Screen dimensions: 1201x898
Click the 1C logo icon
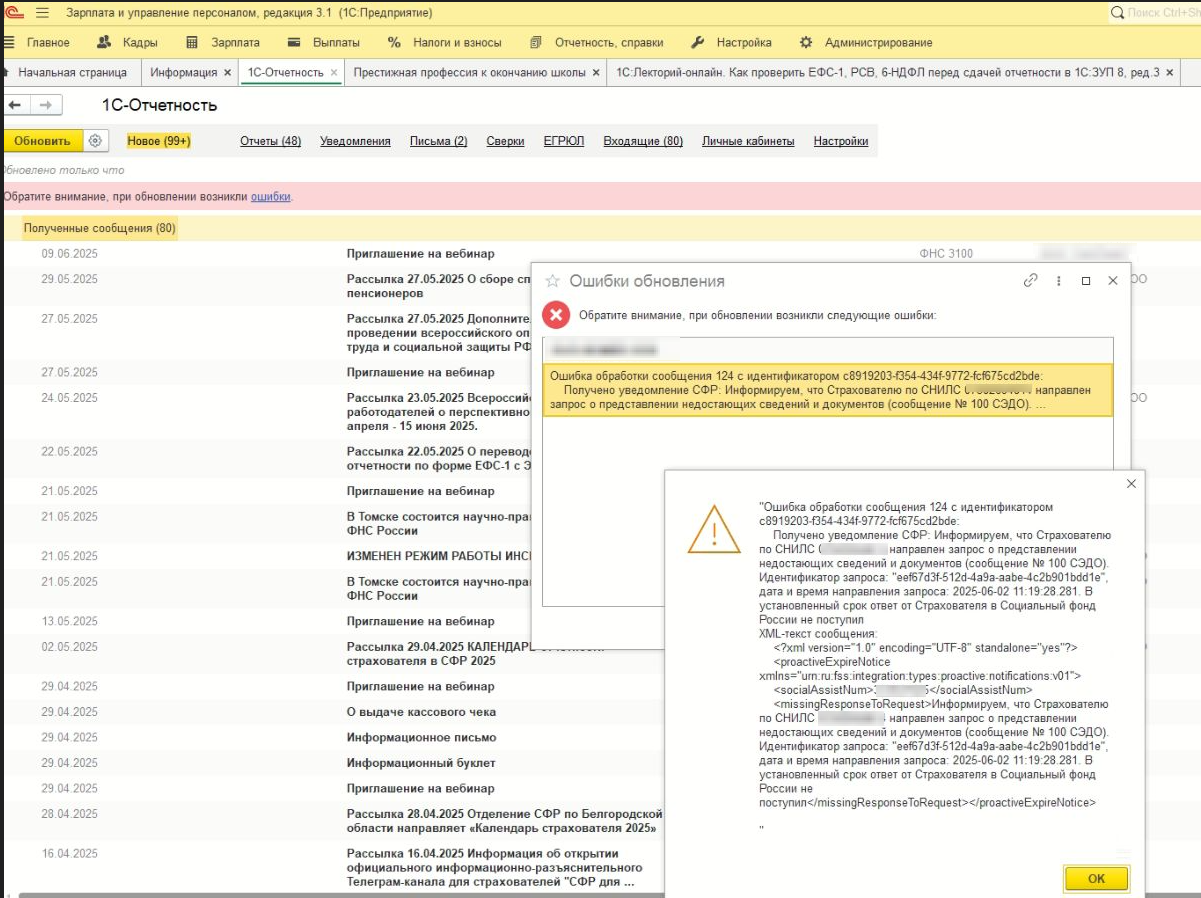point(13,13)
